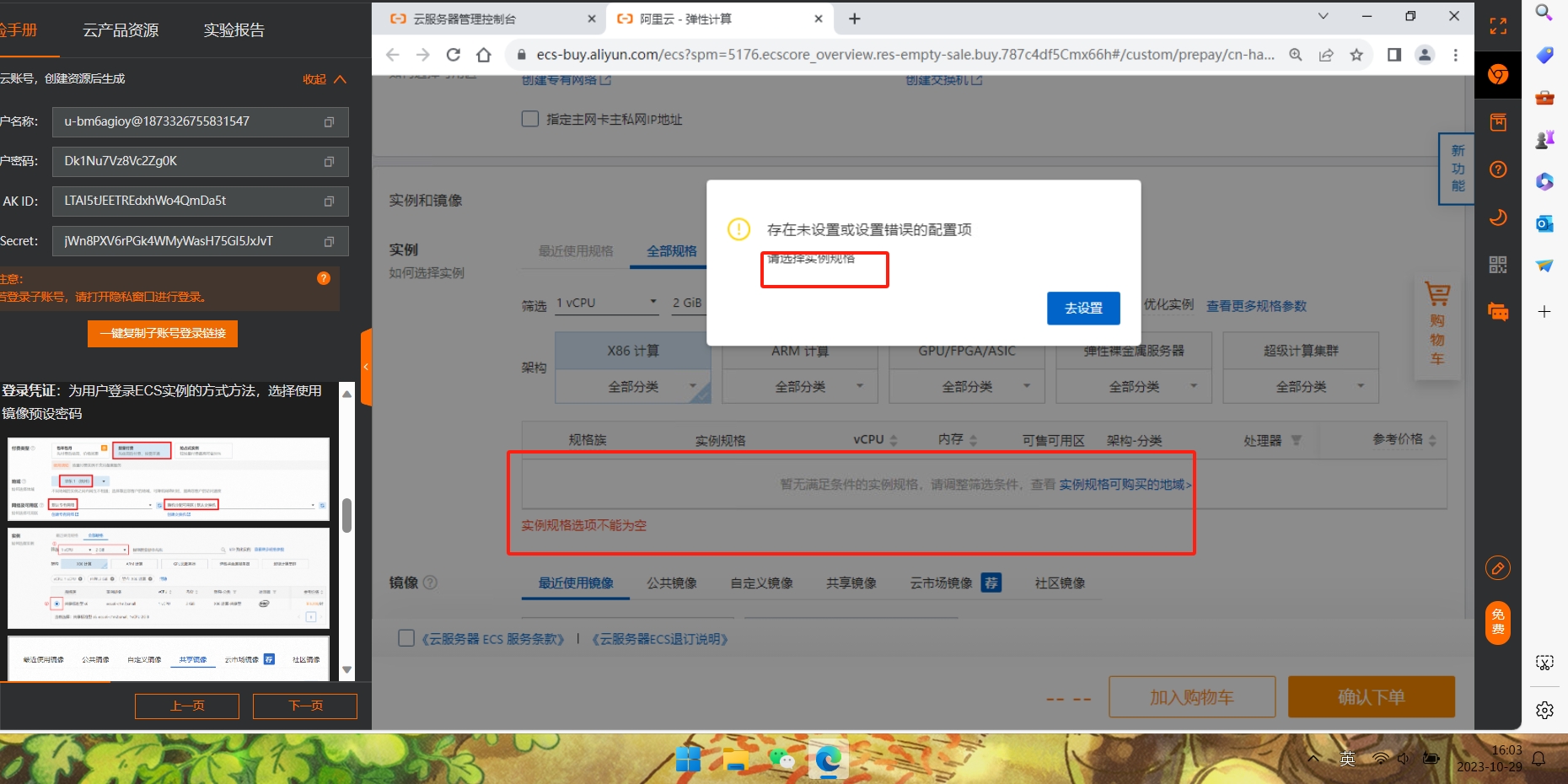Expand X86 计算 全部分类 dropdown
The height and width of the screenshot is (784, 1568).
point(633,387)
